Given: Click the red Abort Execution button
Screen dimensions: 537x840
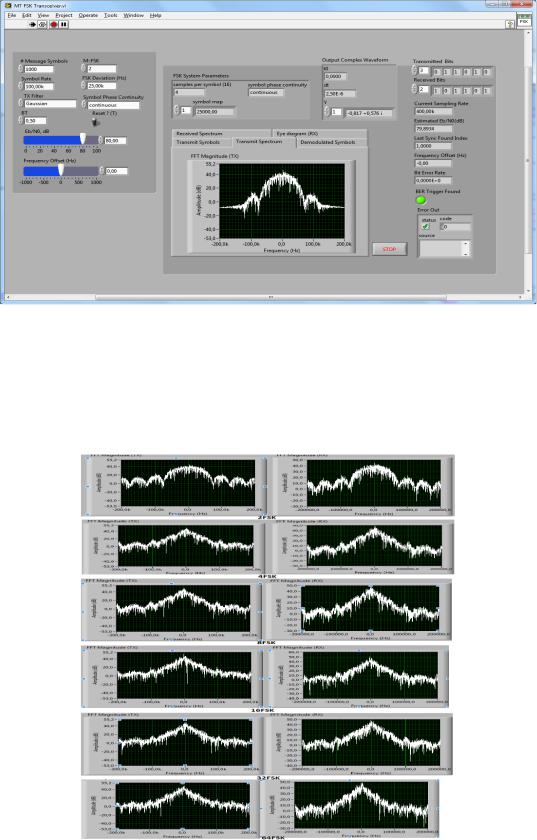Looking at the screenshot, I should tap(54, 24).
